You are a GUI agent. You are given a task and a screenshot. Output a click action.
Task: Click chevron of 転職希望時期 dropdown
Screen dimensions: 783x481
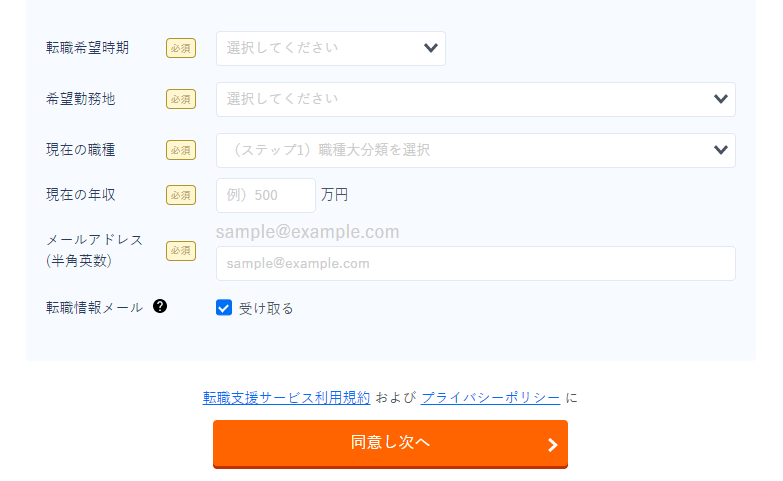431,48
